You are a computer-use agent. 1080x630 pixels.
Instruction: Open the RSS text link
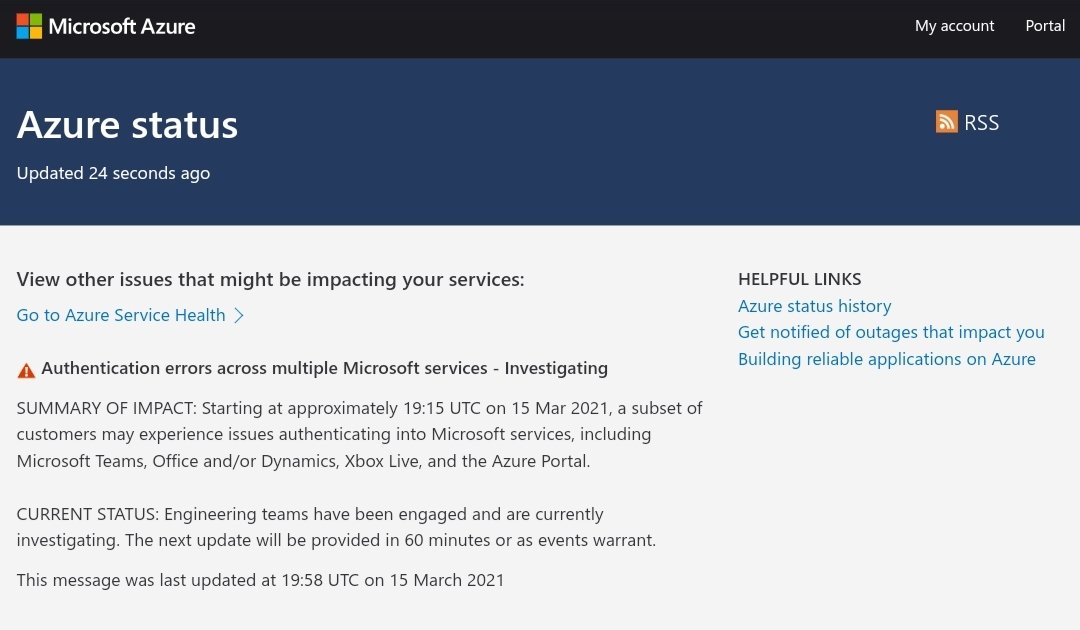click(982, 123)
